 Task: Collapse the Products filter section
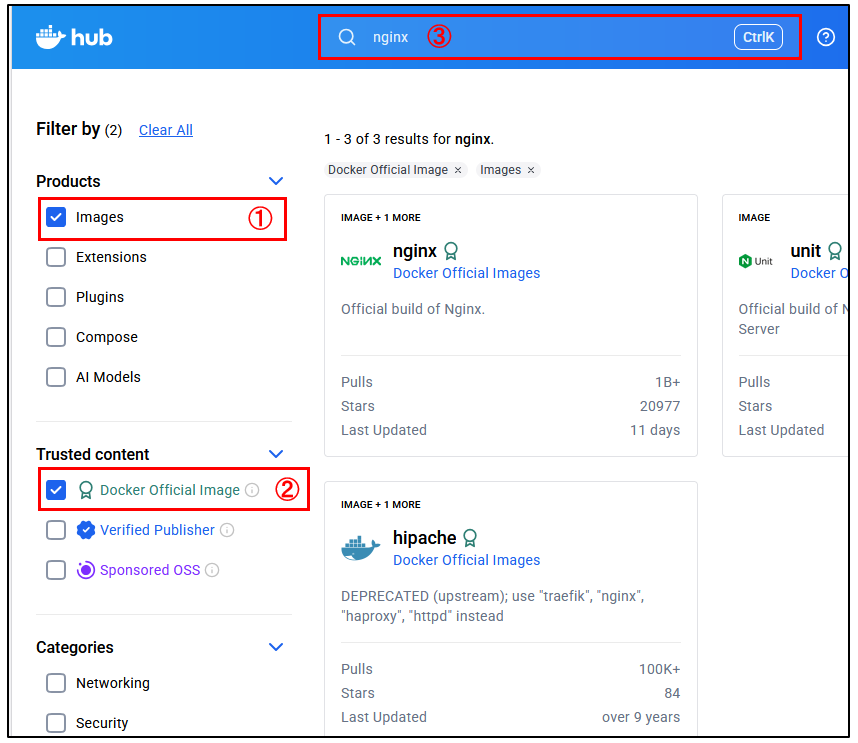276,181
